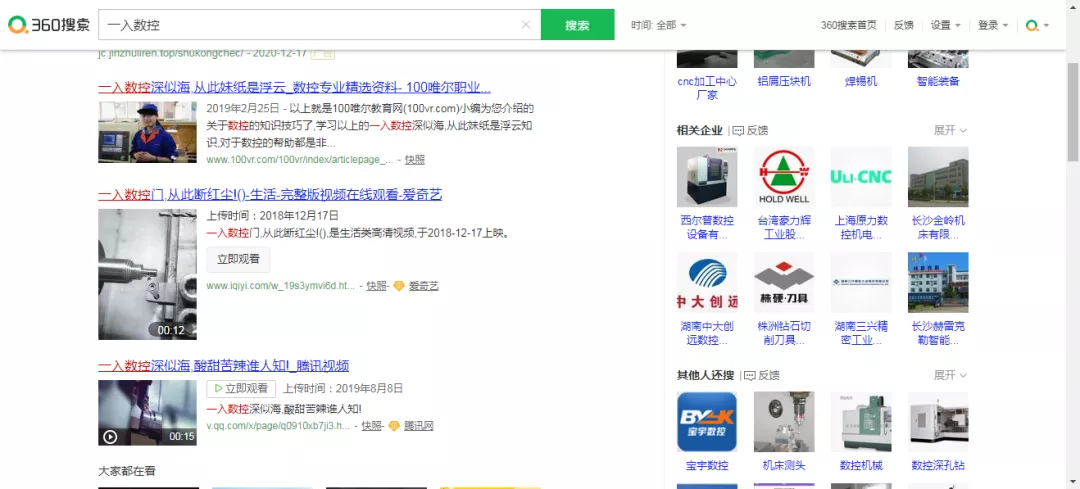Open the 设置 dropdown menu

tap(946, 25)
